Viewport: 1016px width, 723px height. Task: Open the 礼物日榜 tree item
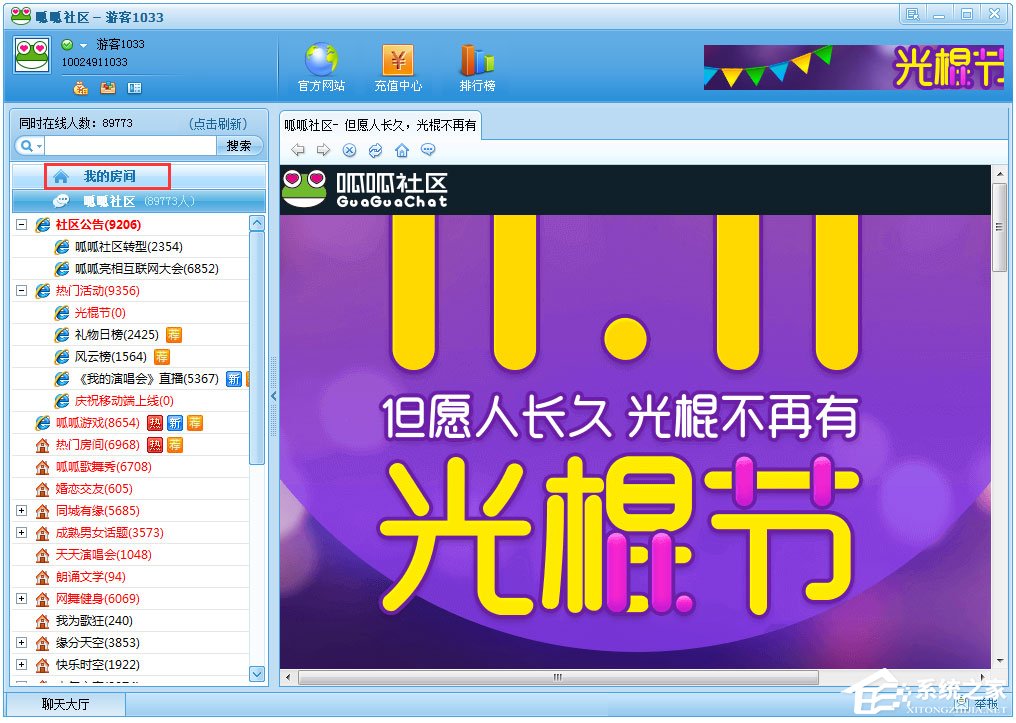point(116,335)
